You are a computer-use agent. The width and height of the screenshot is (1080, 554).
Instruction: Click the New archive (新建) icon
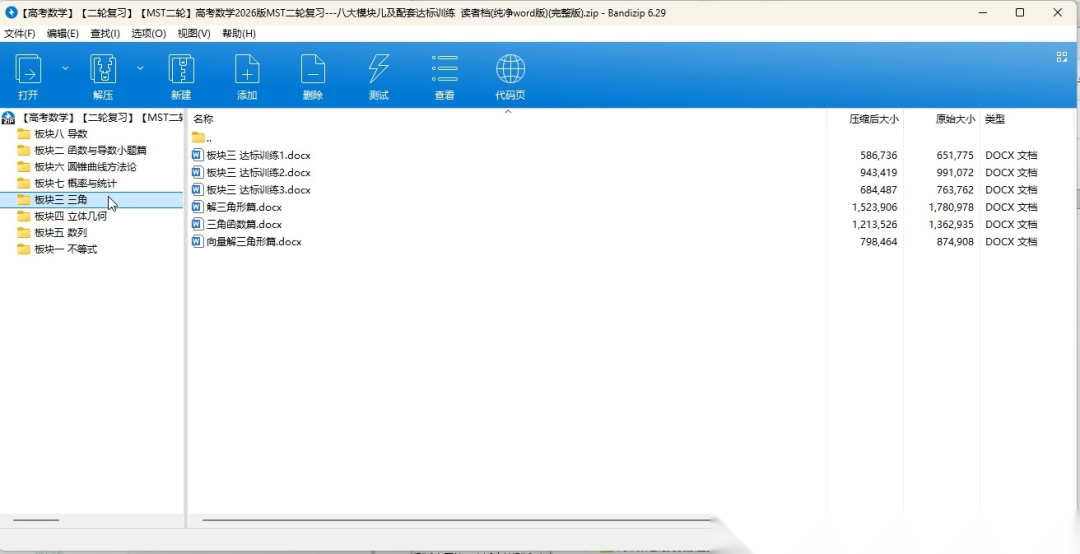pos(181,70)
